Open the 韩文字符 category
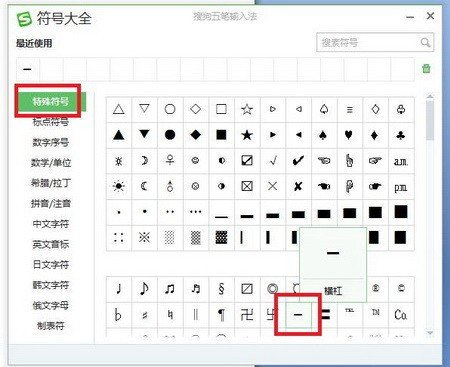 (x=51, y=285)
